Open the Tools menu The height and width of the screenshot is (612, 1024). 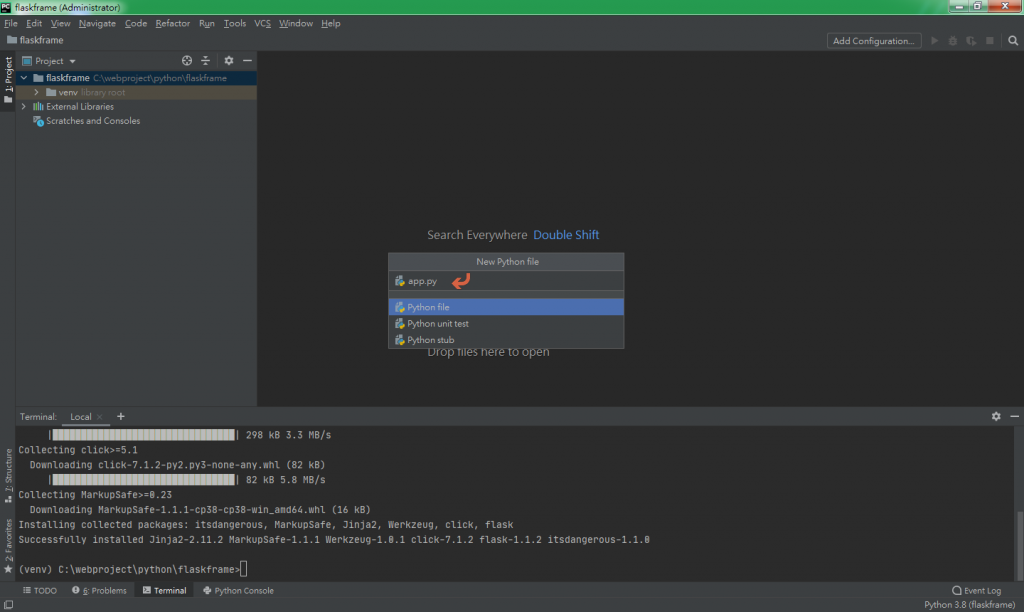coord(234,24)
